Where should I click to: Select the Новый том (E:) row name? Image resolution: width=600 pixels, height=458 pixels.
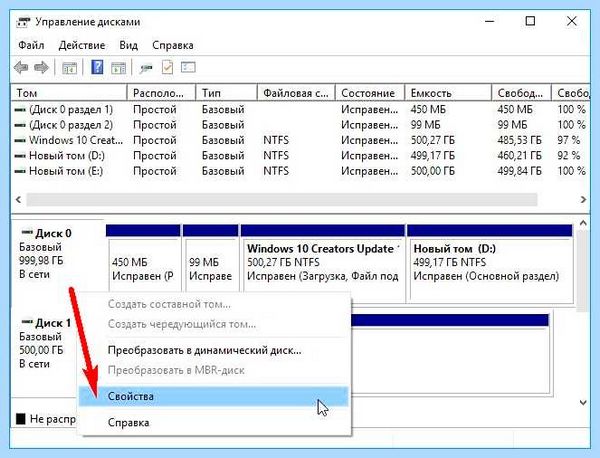pos(66,171)
